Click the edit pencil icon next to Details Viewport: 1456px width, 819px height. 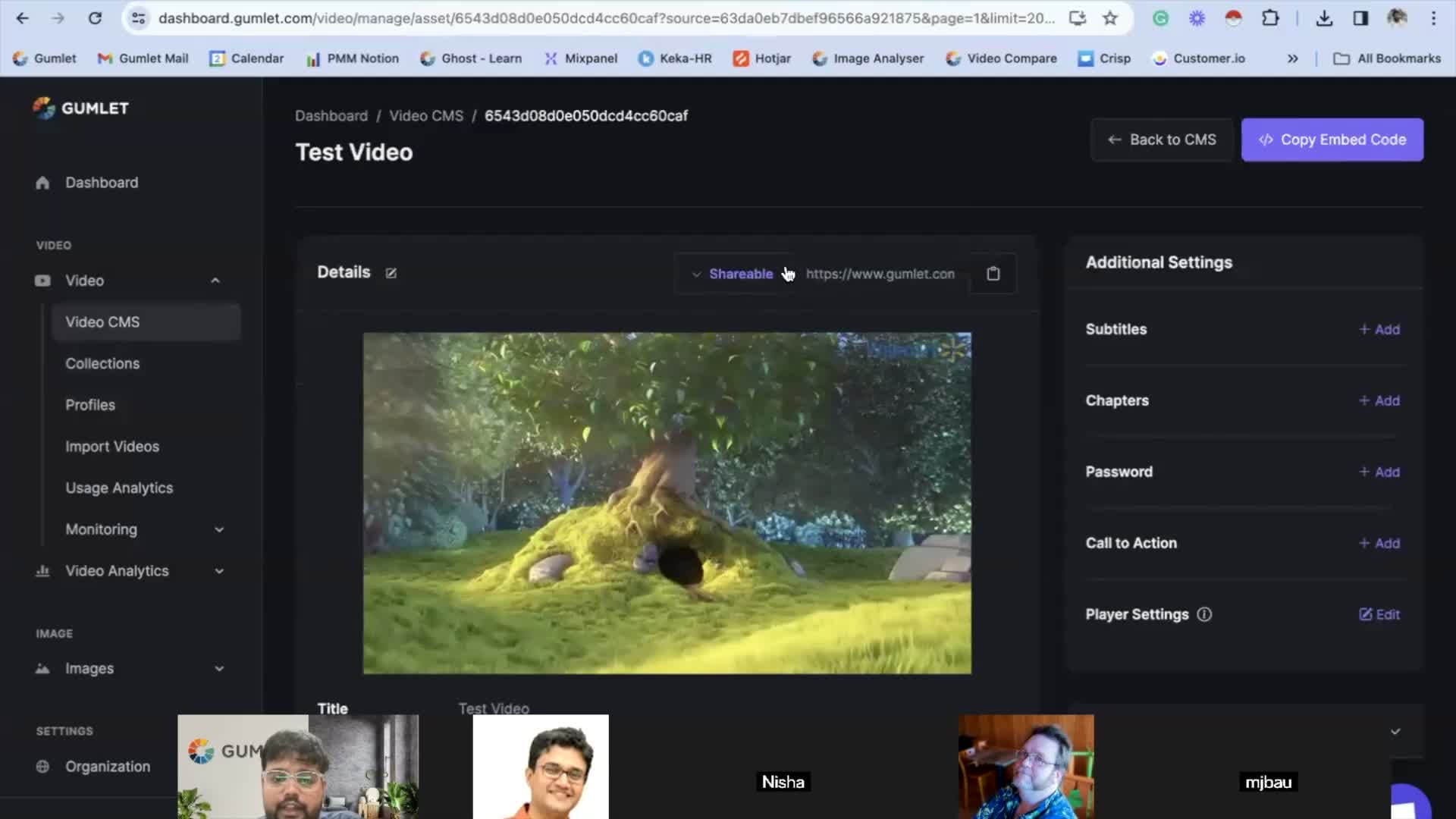click(x=391, y=273)
